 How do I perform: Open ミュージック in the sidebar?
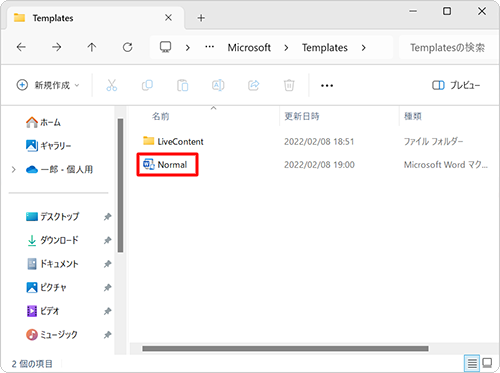point(52,334)
